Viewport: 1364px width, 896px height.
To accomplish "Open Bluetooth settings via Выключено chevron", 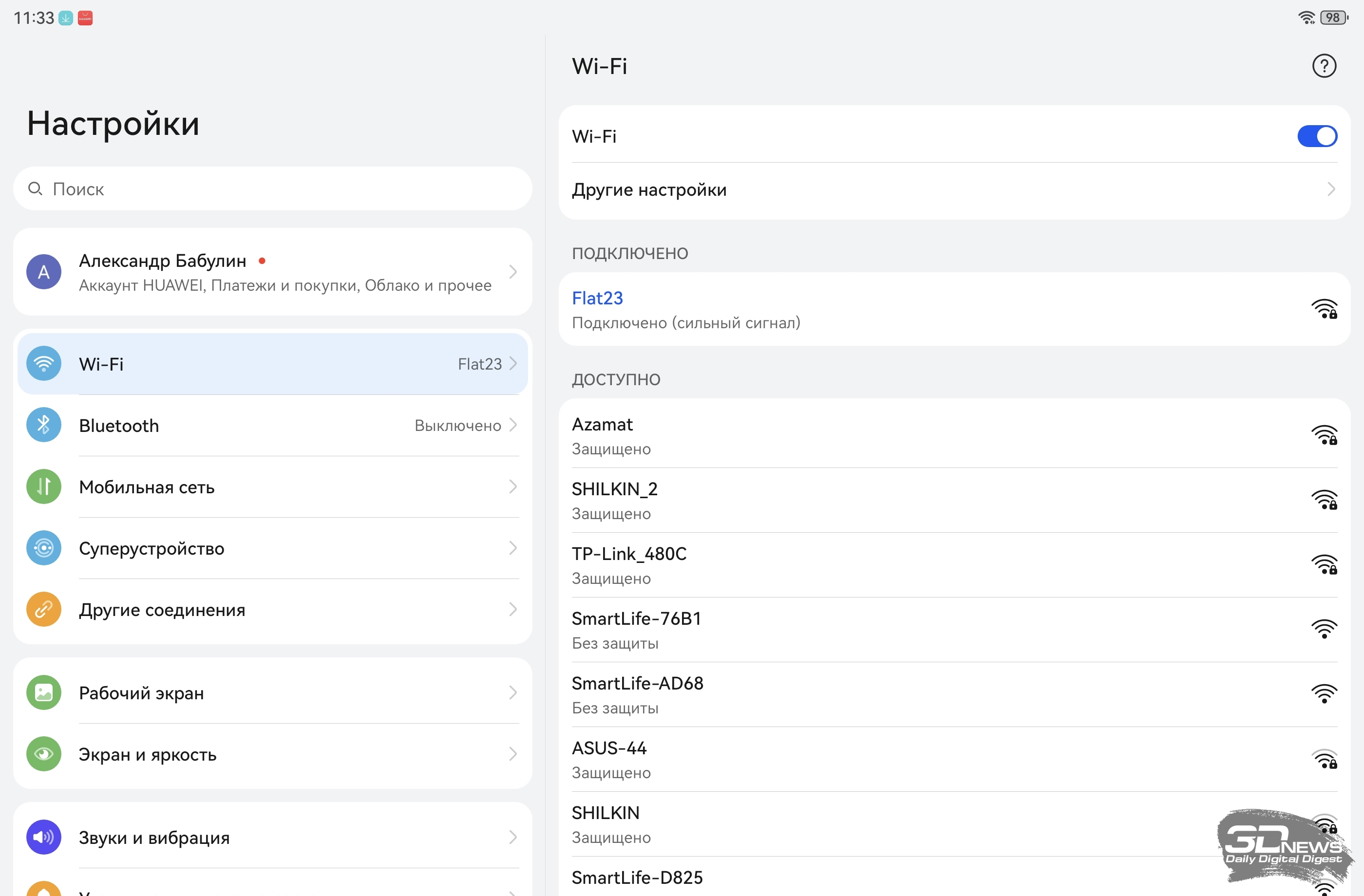I will 512,425.
